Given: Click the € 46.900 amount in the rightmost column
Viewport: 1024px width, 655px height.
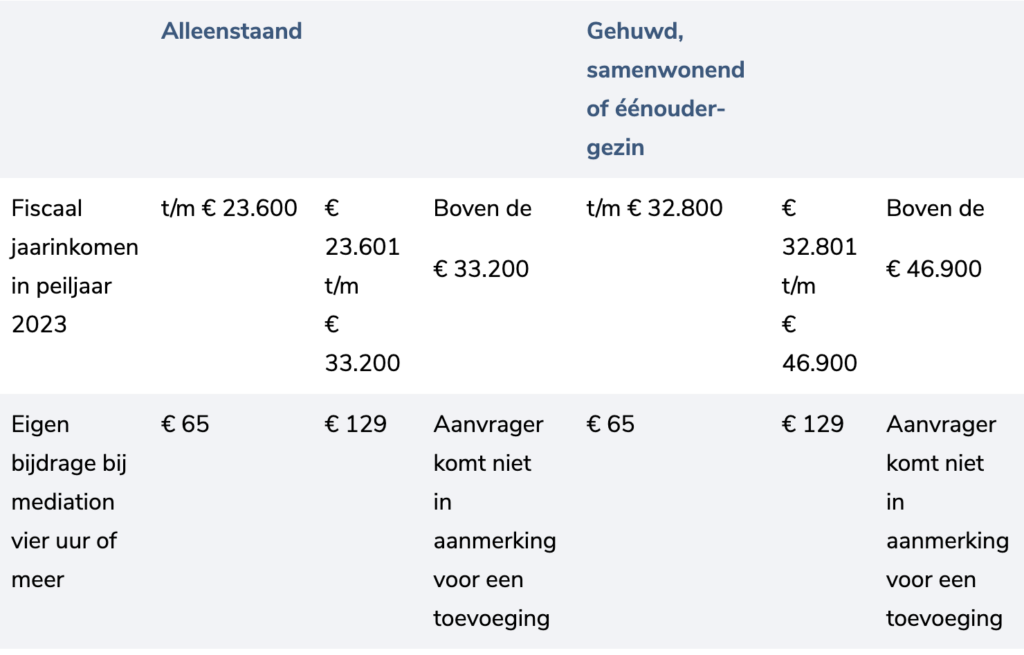Looking at the screenshot, I should coord(934,269).
